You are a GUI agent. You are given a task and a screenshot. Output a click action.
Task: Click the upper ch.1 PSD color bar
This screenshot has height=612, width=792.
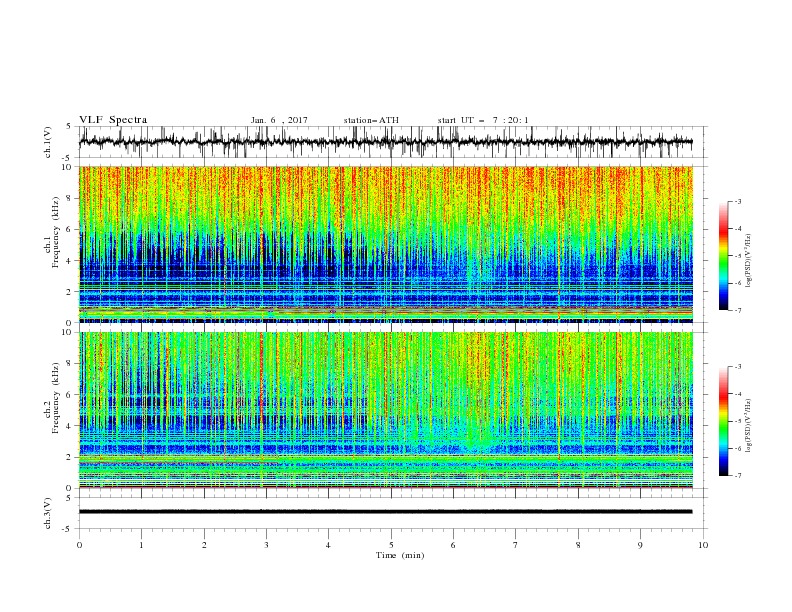click(x=723, y=256)
